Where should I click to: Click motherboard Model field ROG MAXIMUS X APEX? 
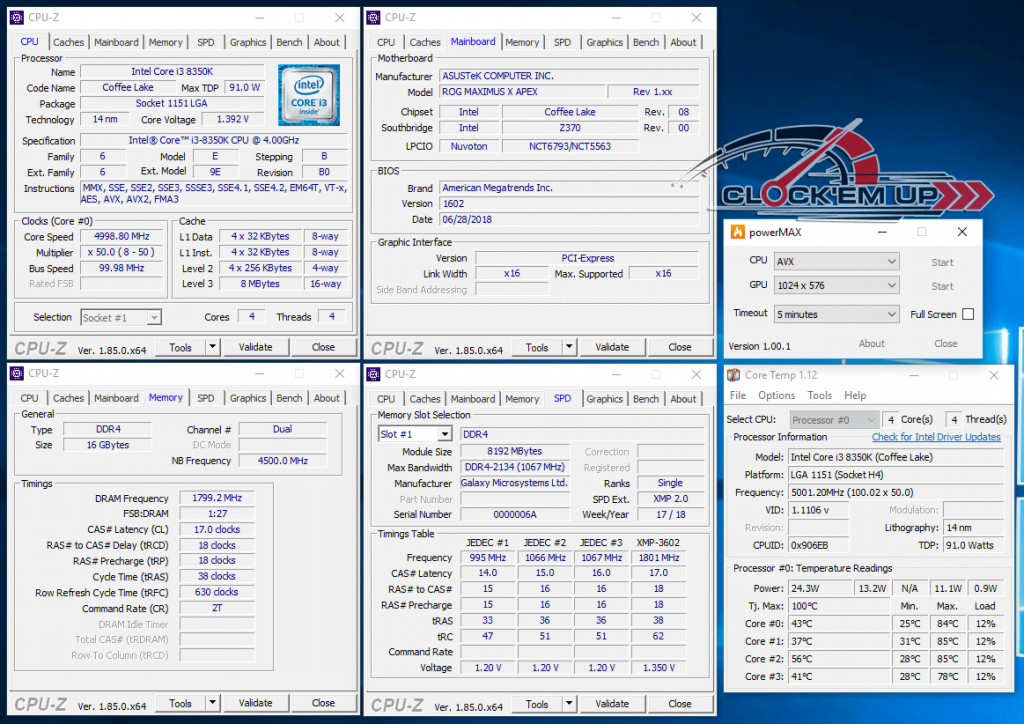(x=520, y=92)
